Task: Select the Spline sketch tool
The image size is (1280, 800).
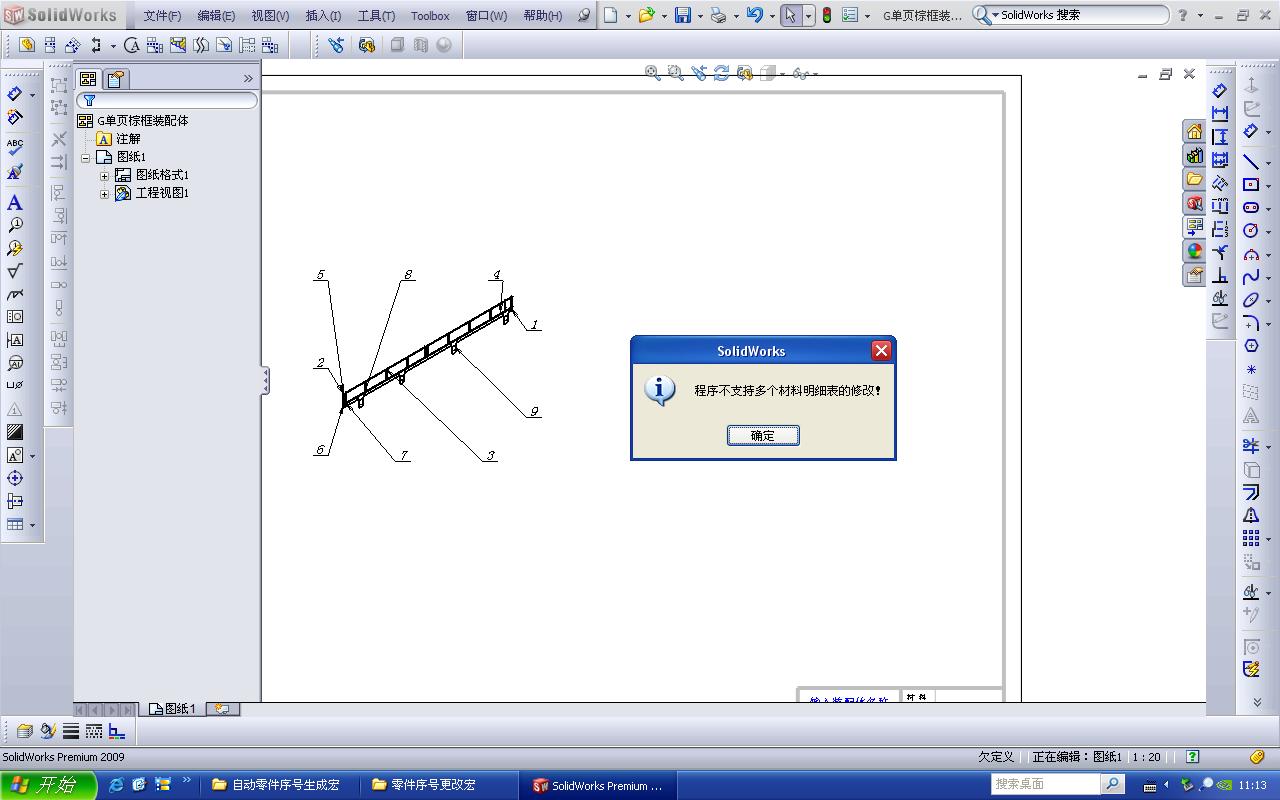Action: 1251,277
